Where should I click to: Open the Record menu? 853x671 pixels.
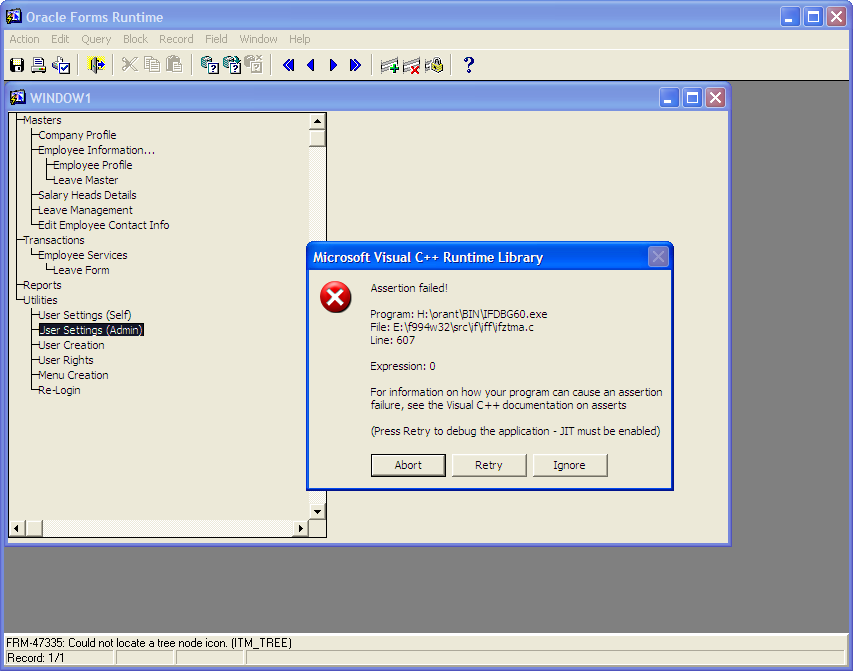tap(176, 39)
